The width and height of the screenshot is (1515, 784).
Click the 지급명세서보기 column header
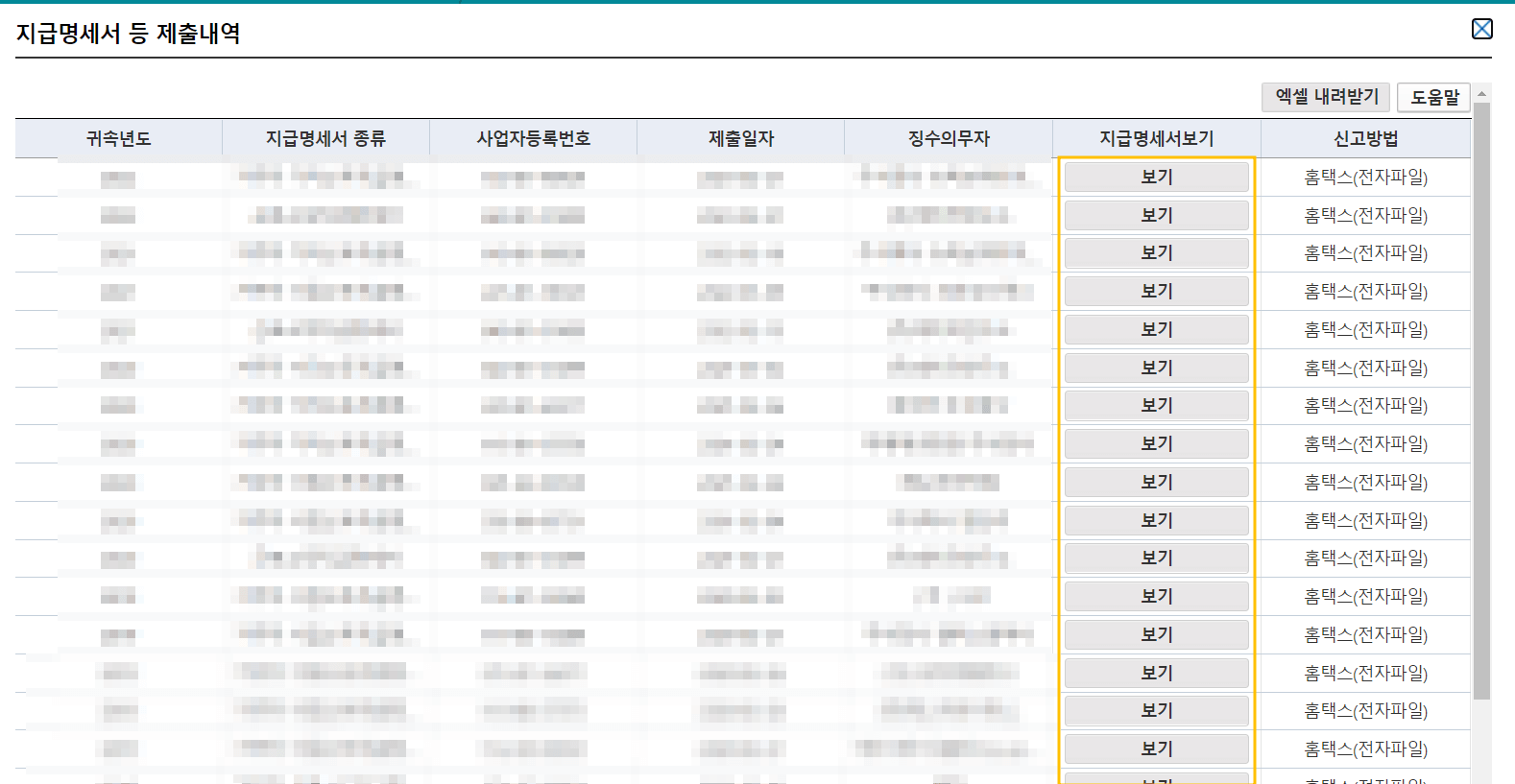pos(1157,139)
